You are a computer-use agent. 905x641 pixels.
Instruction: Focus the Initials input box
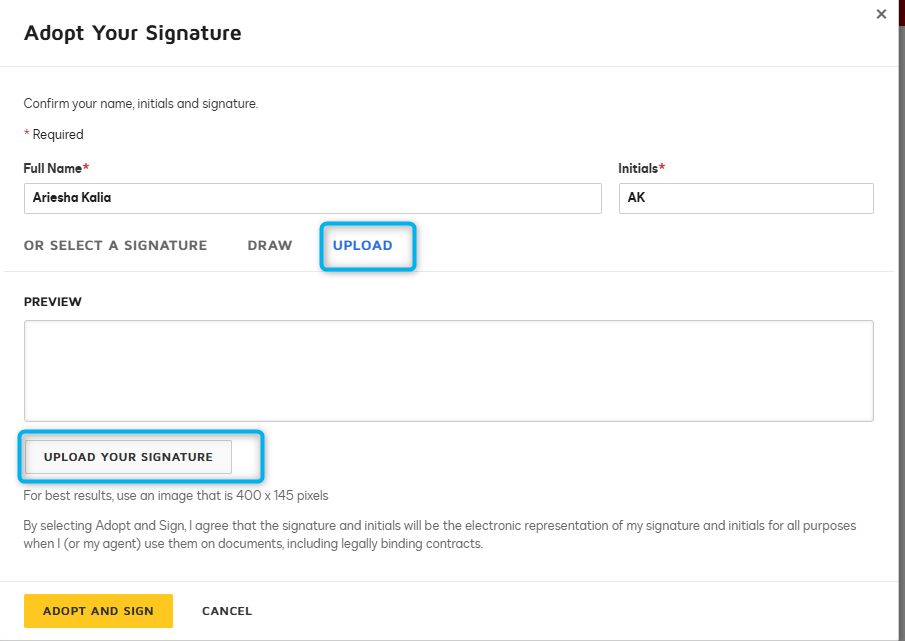[746, 198]
